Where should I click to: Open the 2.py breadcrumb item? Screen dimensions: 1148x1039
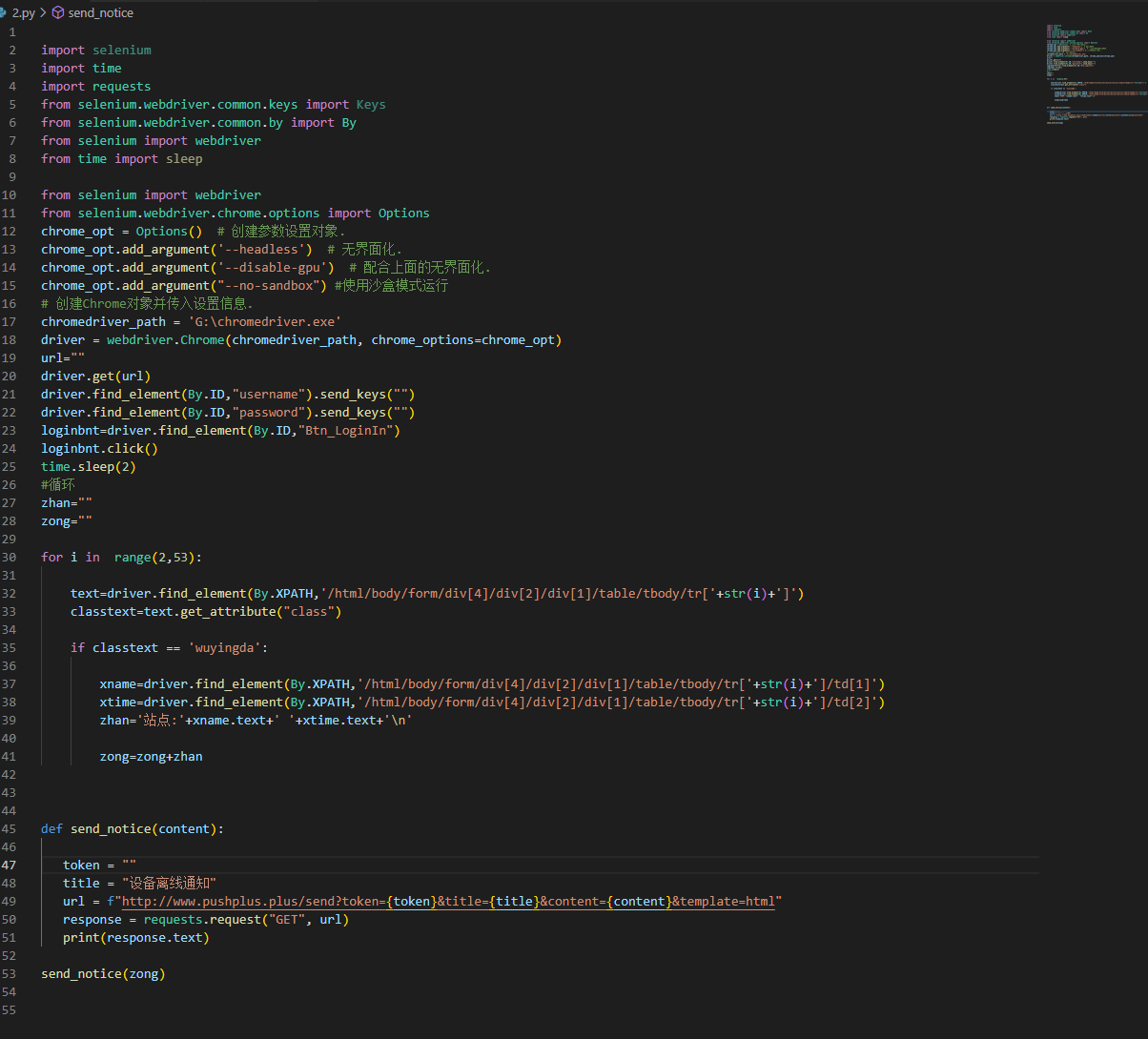pos(23,13)
